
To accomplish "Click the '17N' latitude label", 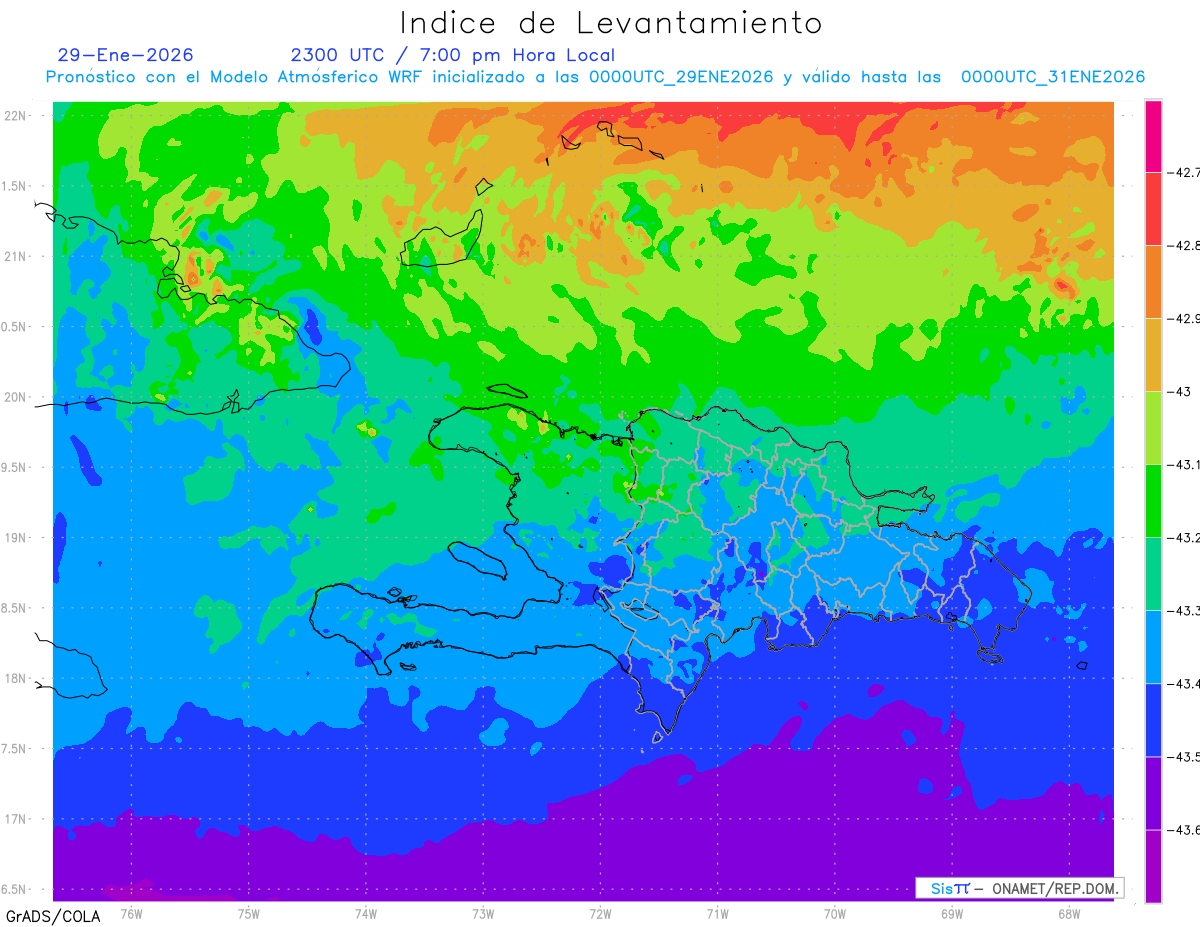I will coord(16,819).
